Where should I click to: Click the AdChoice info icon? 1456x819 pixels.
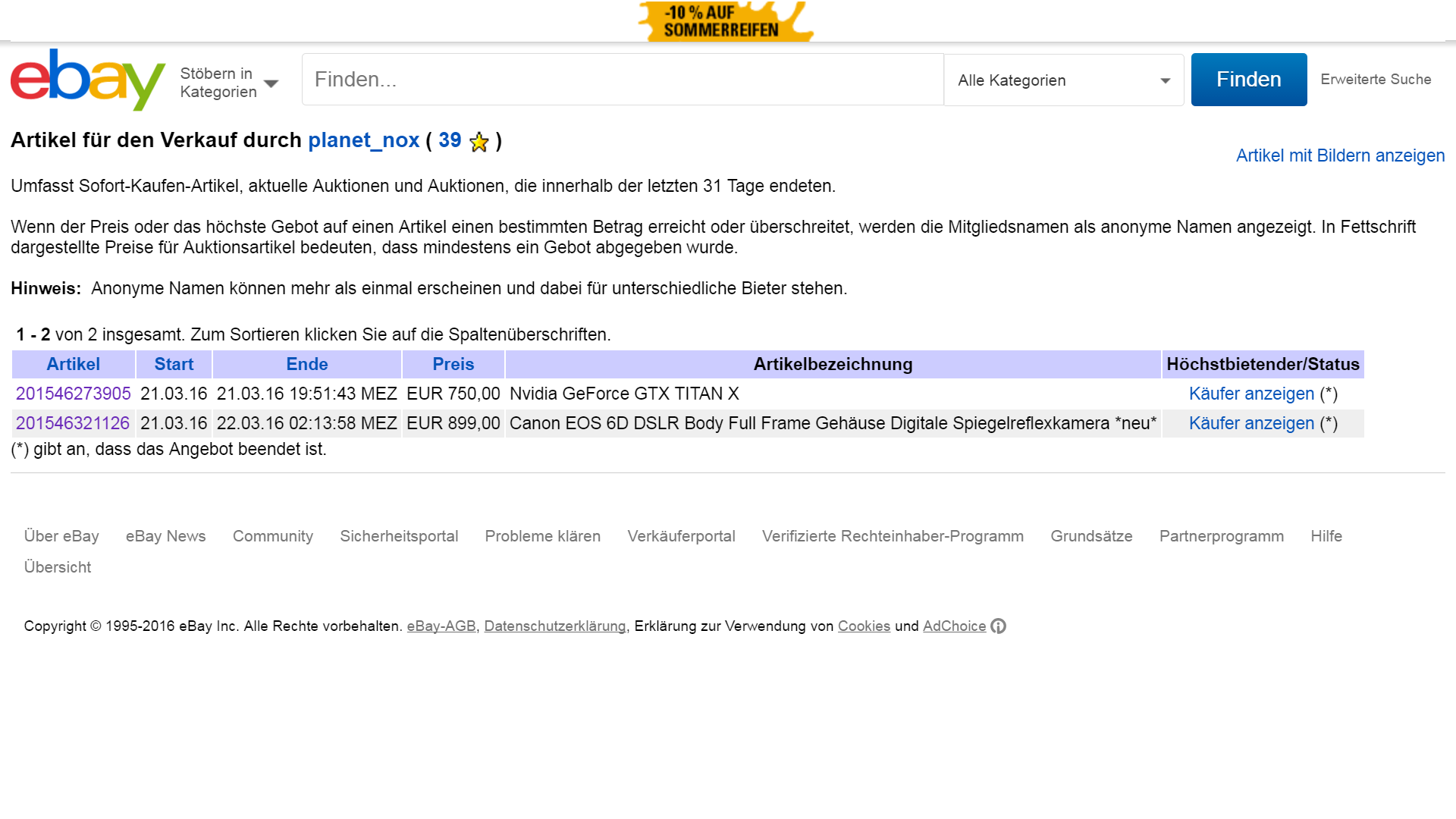point(999,626)
